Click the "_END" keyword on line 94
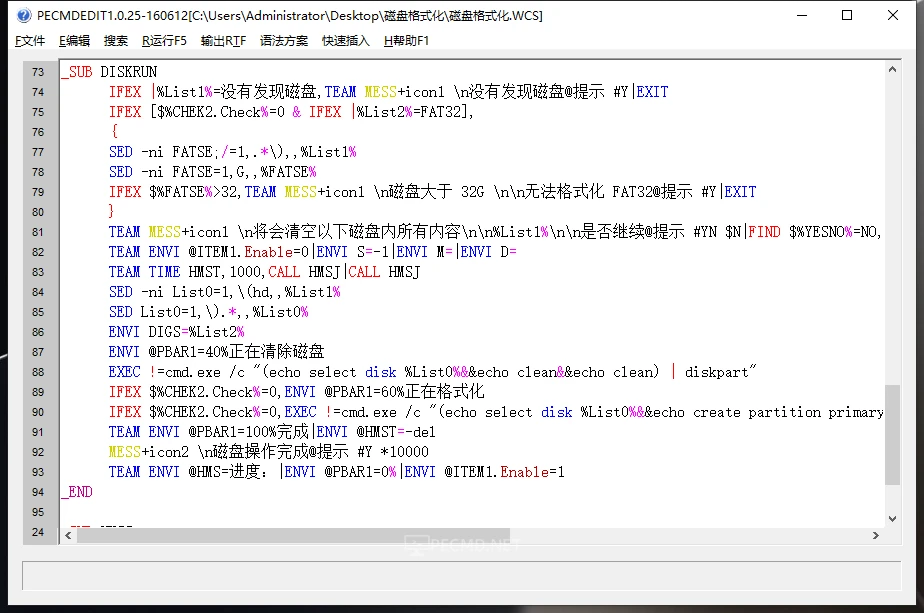Image resolution: width=924 pixels, height=613 pixels. (x=77, y=492)
